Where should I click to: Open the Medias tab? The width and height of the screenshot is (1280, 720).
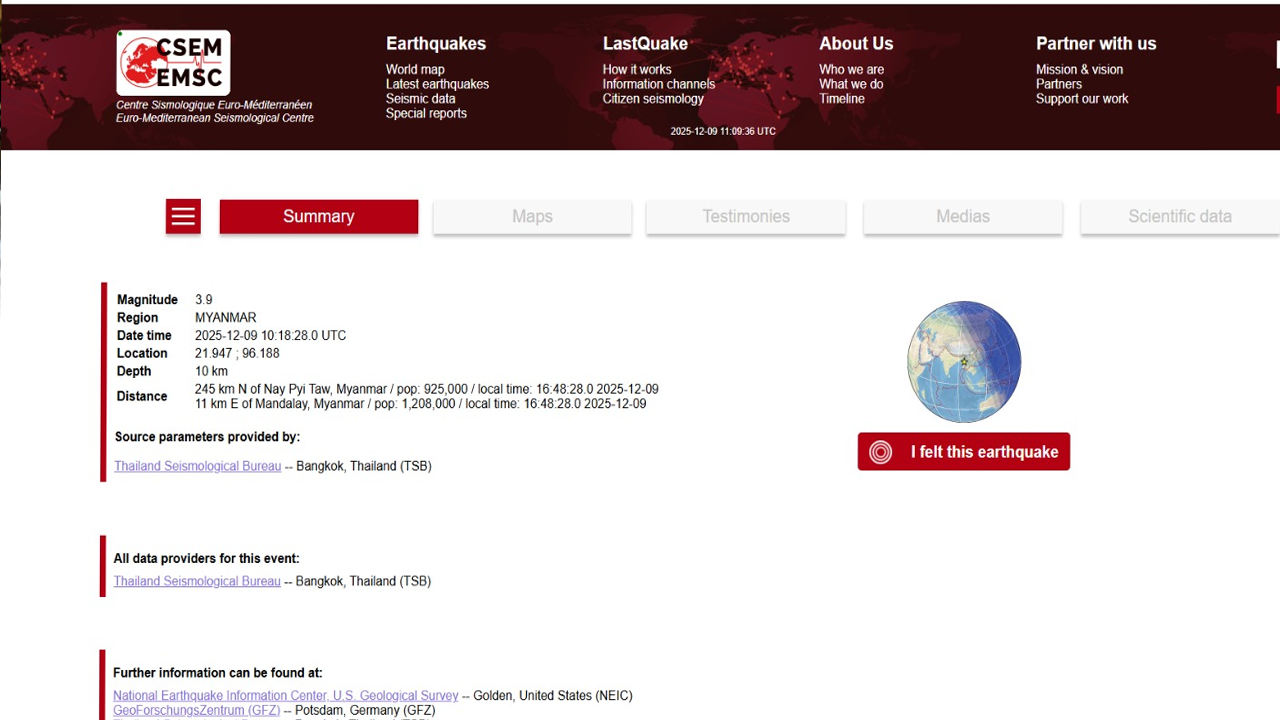(963, 216)
